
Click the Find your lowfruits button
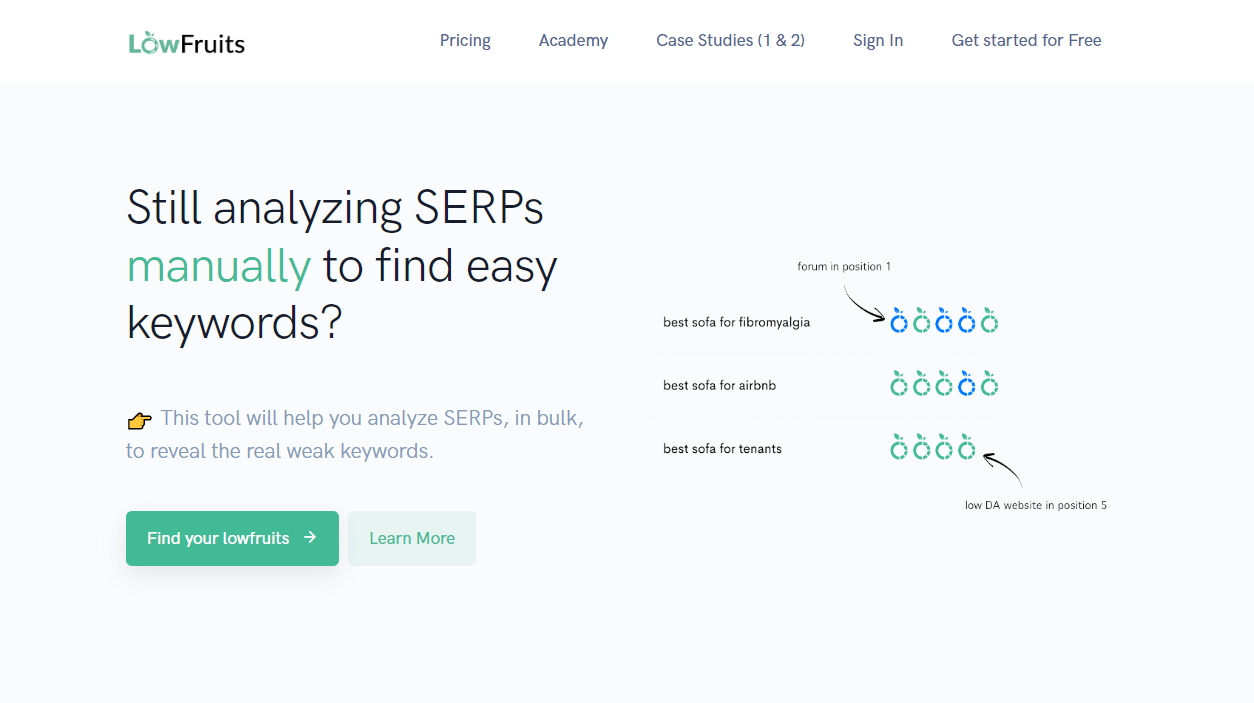pyautogui.click(x=232, y=538)
